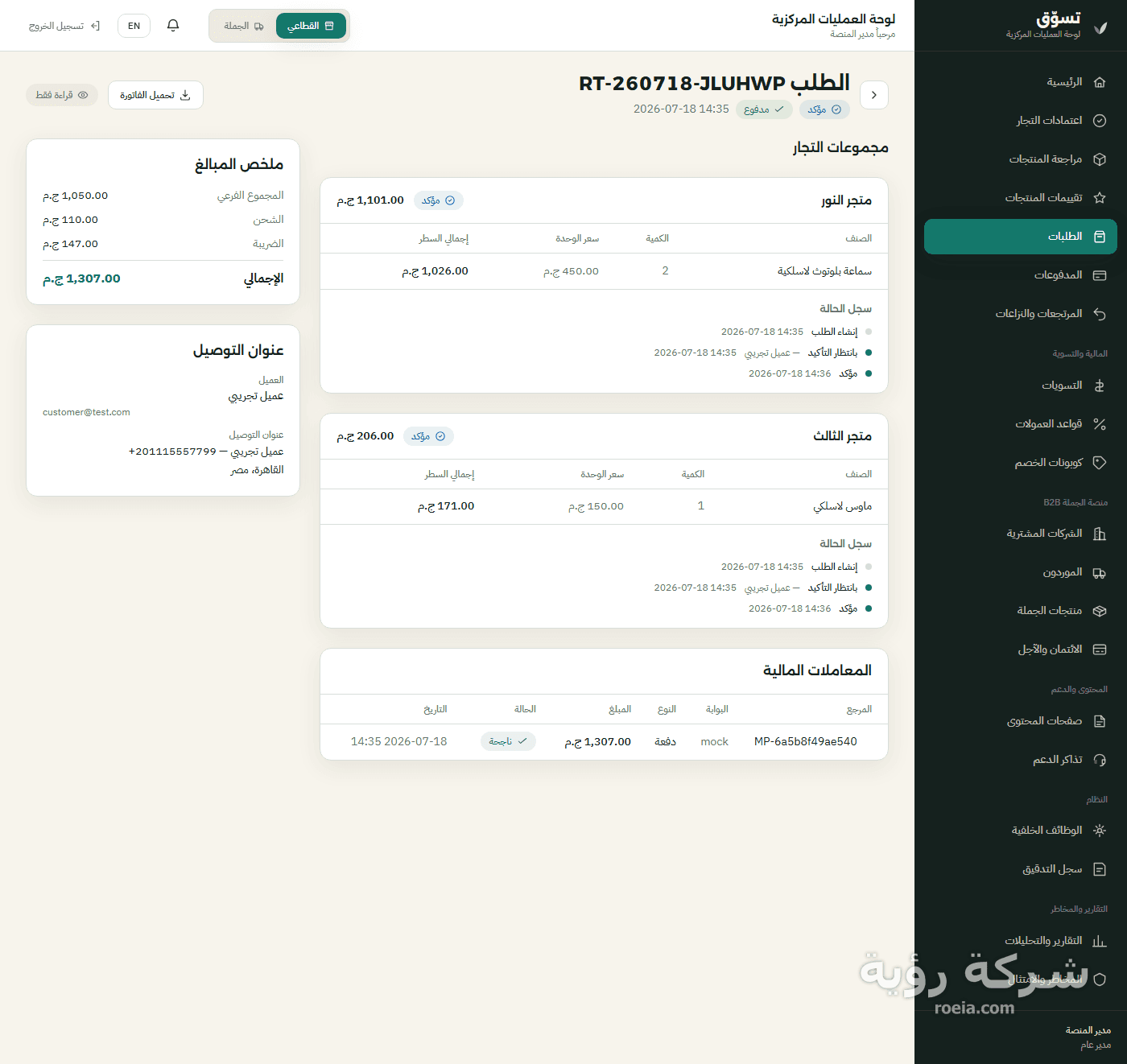Open مراجعة المنتجات menu item

point(1020,159)
